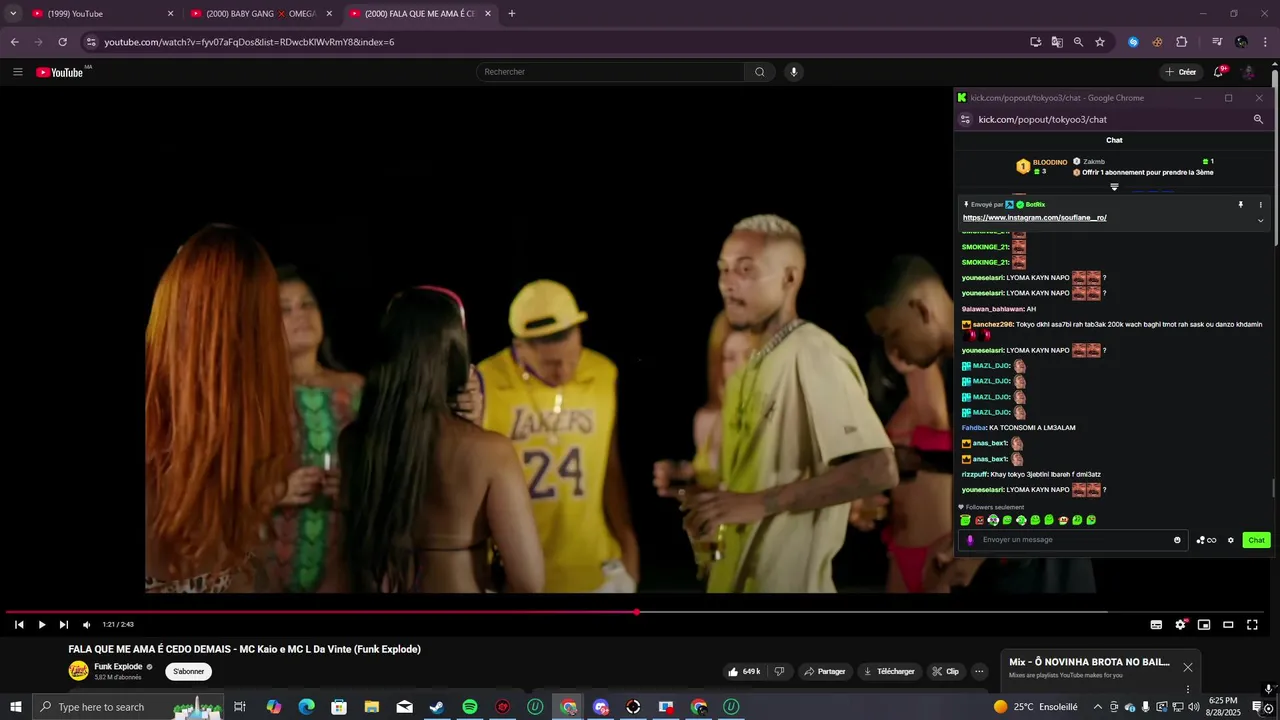The width and height of the screenshot is (1280, 720).
Task: Open site info icon in Kick popout
Action: click(965, 119)
